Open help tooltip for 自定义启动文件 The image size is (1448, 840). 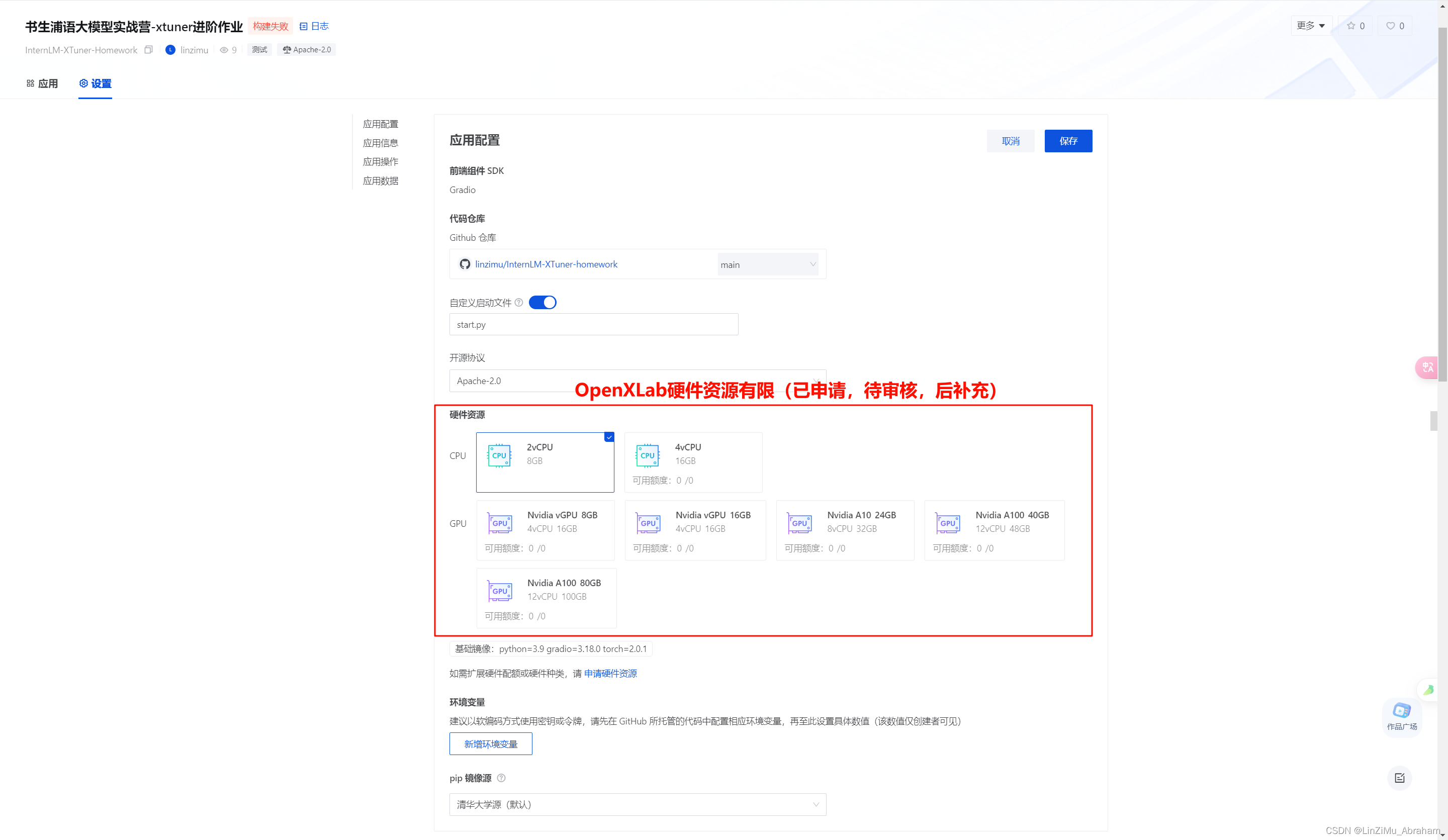518,303
